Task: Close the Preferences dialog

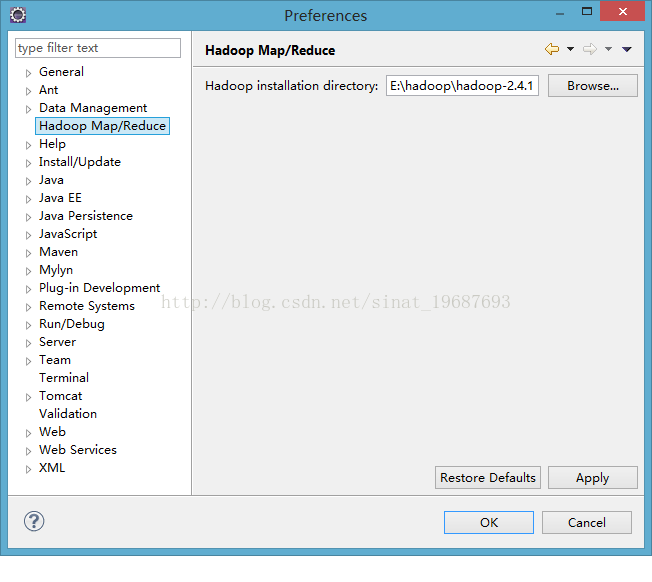Action: (622, 11)
